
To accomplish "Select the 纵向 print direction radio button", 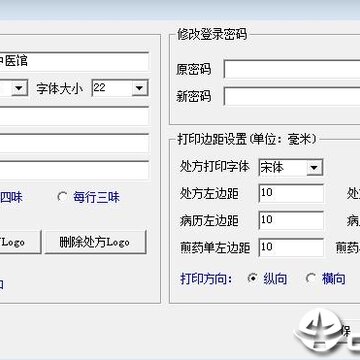I will [253, 278].
